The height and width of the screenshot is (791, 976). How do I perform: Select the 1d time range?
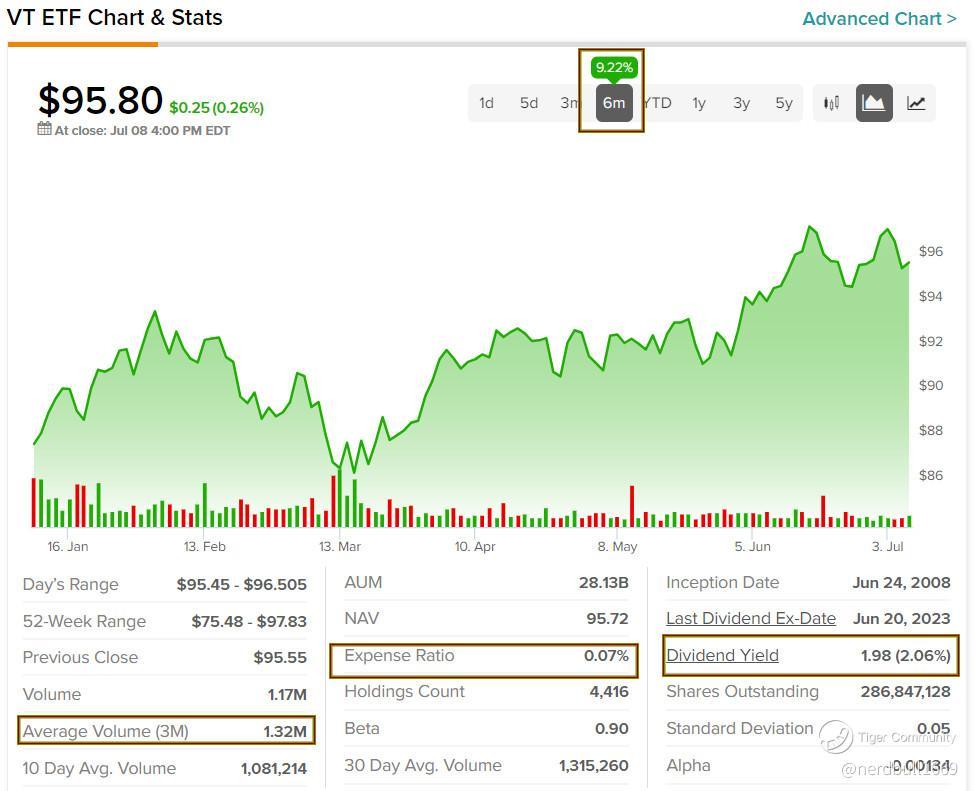click(x=486, y=103)
